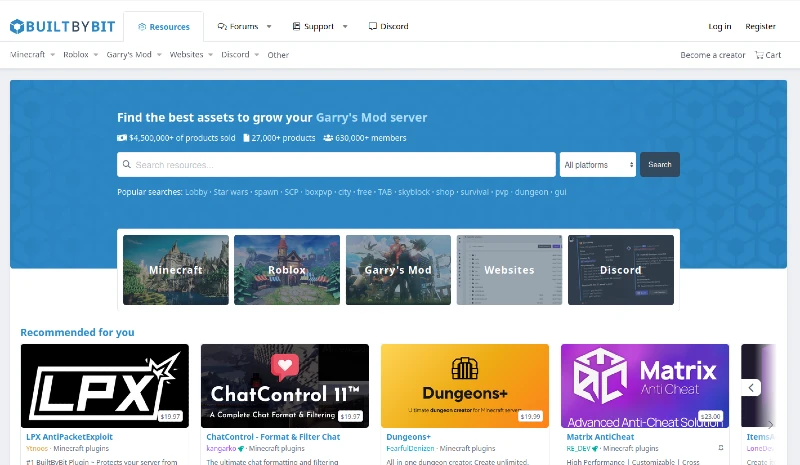
Task: Select popular search SCP
Action: tap(291, 192)
